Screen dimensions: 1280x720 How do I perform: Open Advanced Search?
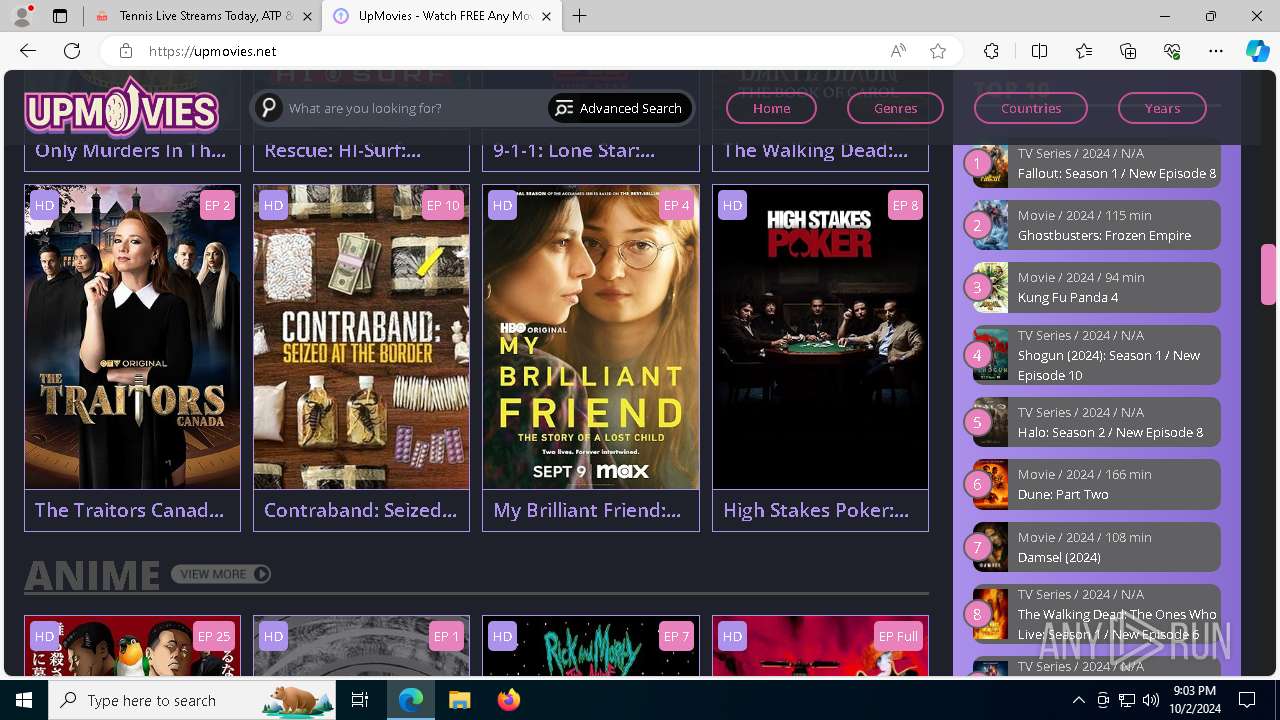pos(619,108)
